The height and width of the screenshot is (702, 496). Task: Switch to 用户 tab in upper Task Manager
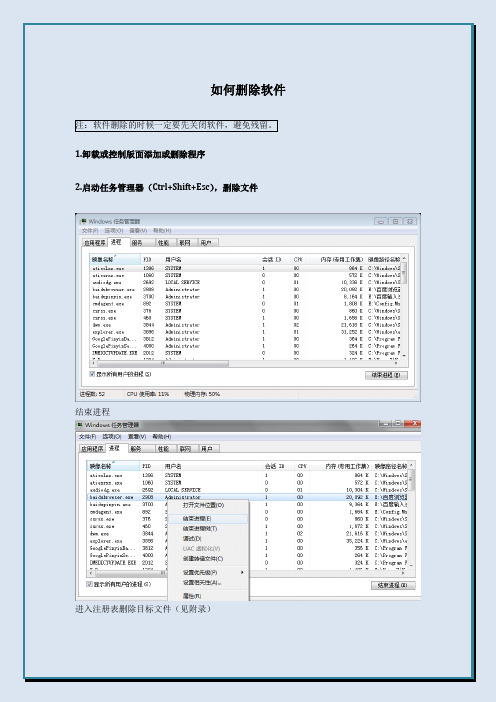(x=206, y=243)
